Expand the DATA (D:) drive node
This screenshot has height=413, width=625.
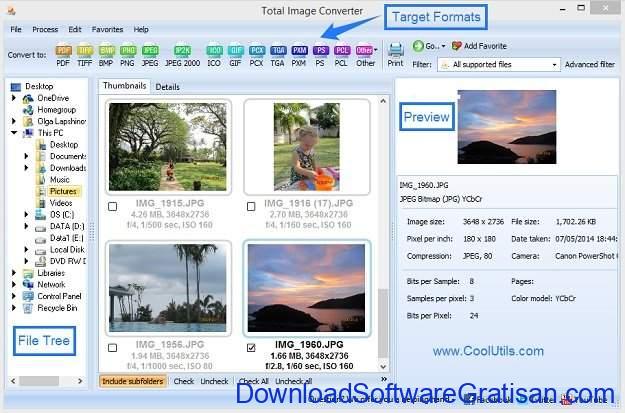[26, 226]
